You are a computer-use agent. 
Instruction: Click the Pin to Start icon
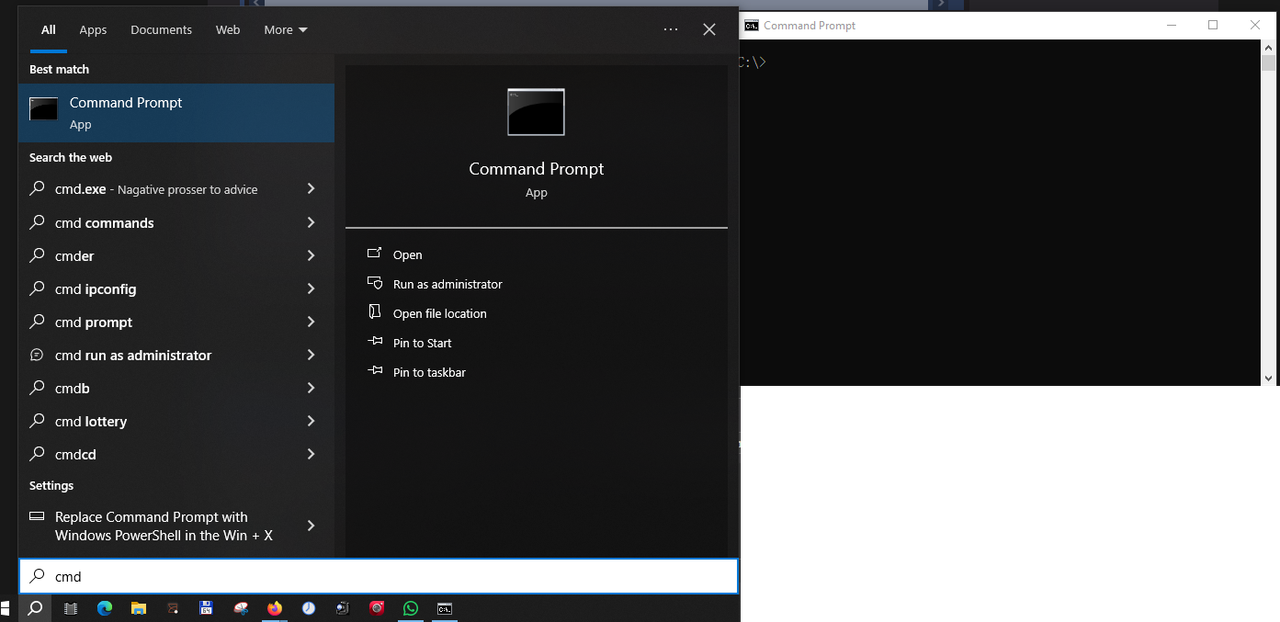pyautogui.click(x=375, y=342)
